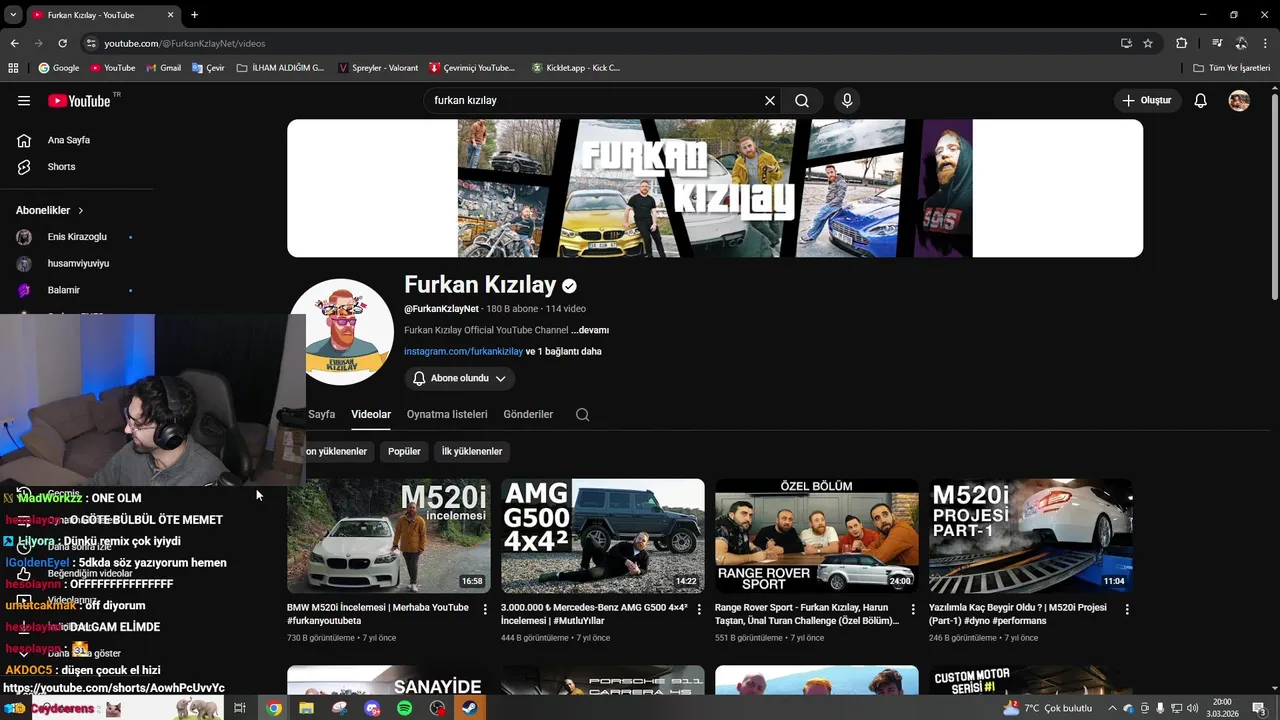
Task: Open the instagram.com/furkankizilay link
Action: [463, 352]
